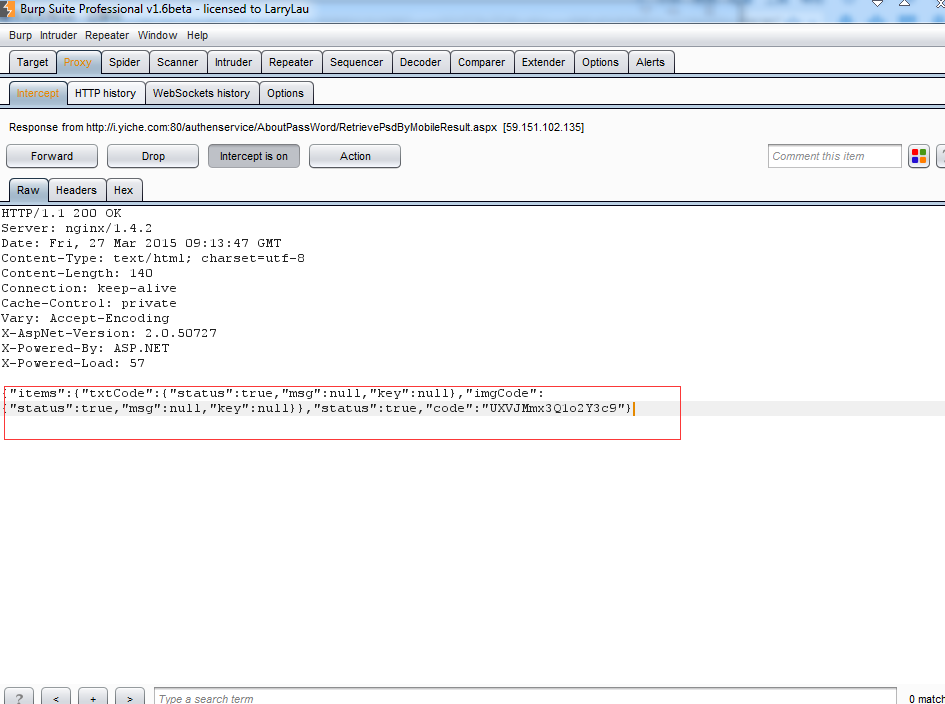Switch to the Alerts tab
Screen dimensions: 945x704
(x=650, y=62)
